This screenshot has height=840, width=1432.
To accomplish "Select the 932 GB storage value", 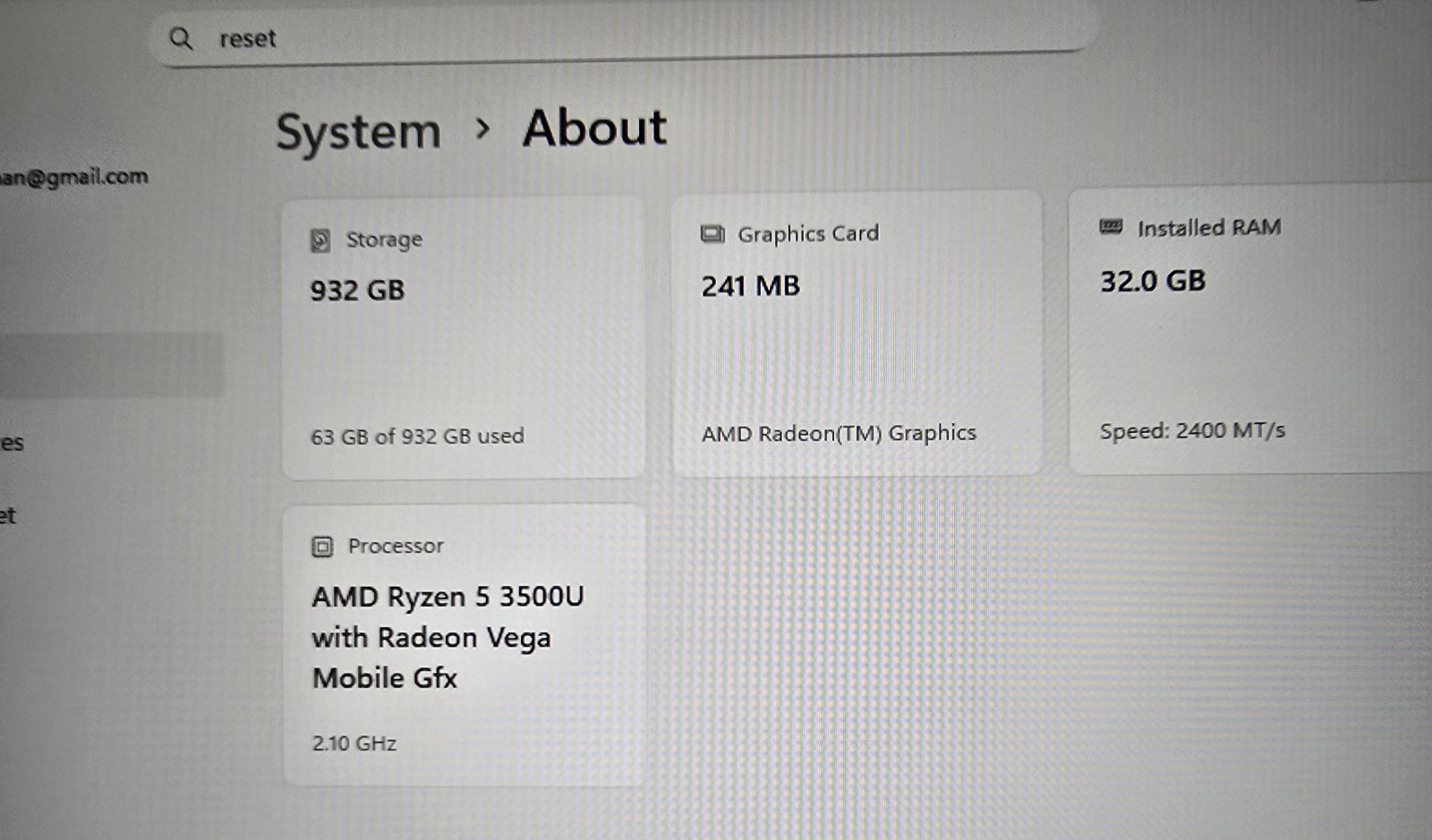I will (357, 290).
